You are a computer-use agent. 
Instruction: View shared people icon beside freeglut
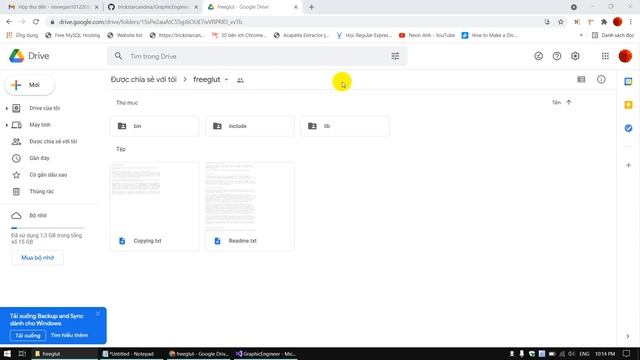point(240,80)
